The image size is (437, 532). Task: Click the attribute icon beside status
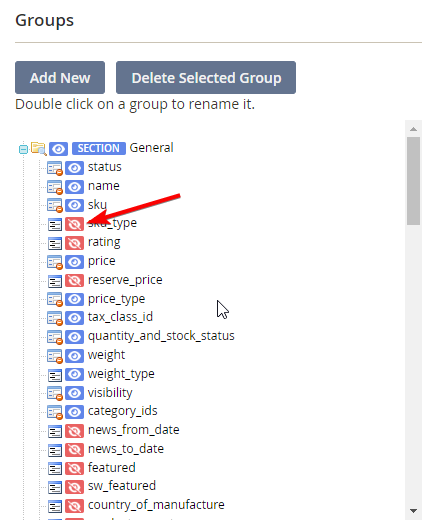(x=55, y=168)
